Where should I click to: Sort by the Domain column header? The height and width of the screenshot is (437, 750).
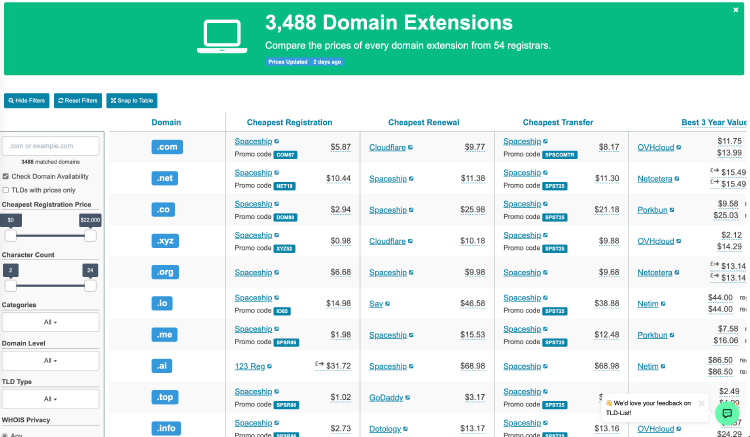coord(166,122)
